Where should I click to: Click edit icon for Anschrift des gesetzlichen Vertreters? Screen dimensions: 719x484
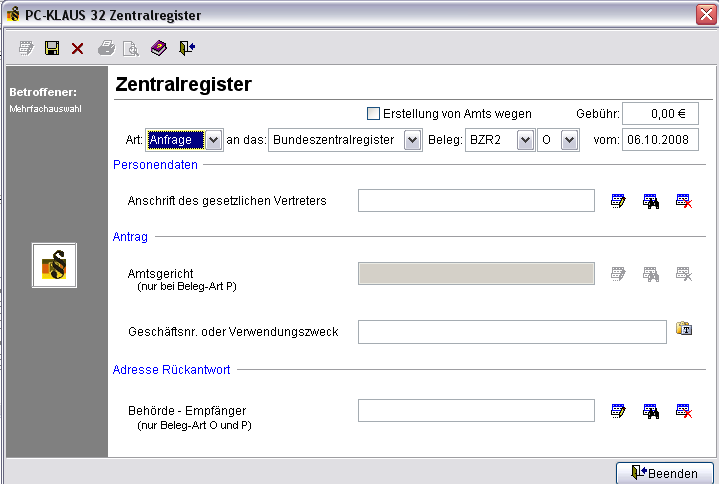pyautogui.click(x=619, y=201)
